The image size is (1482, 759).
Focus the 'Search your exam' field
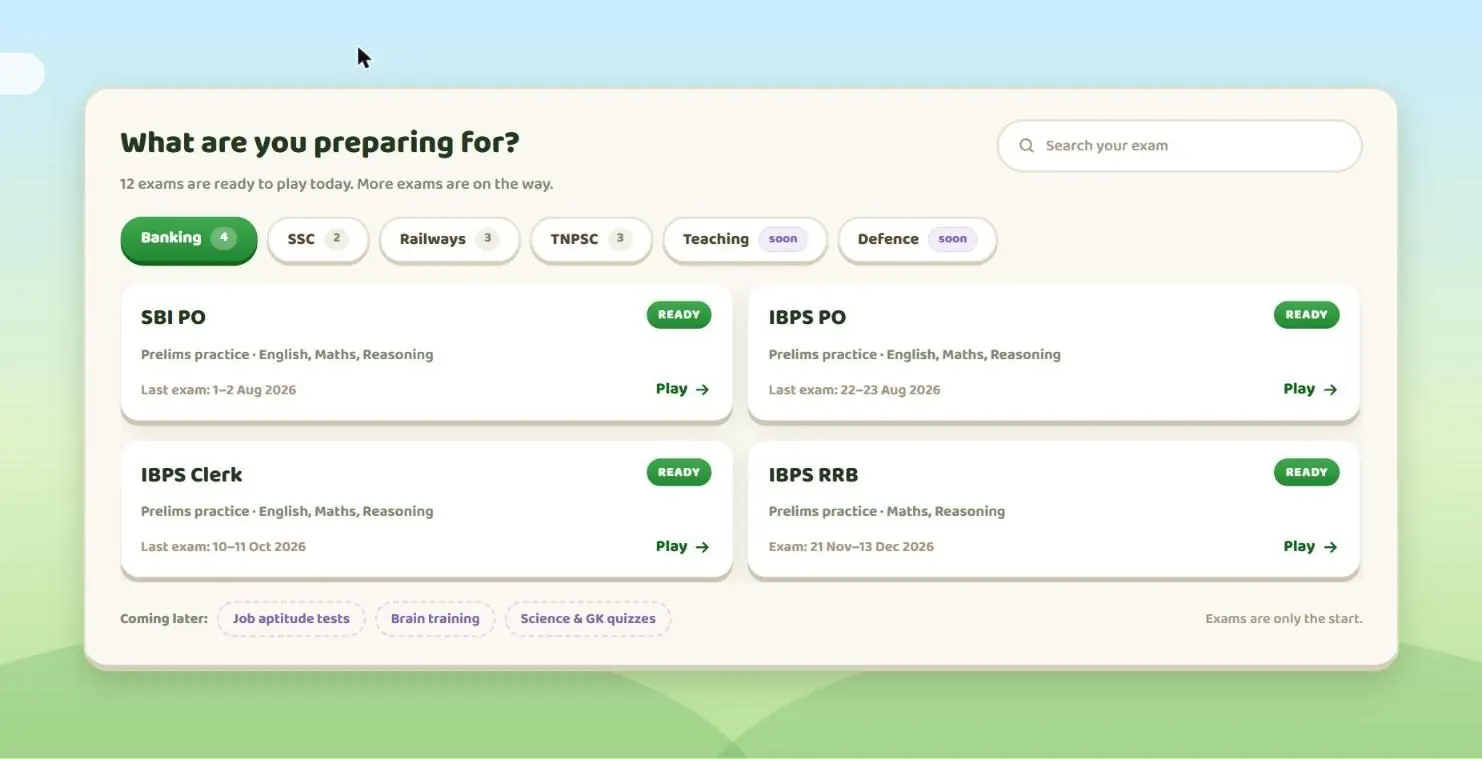1179,146
